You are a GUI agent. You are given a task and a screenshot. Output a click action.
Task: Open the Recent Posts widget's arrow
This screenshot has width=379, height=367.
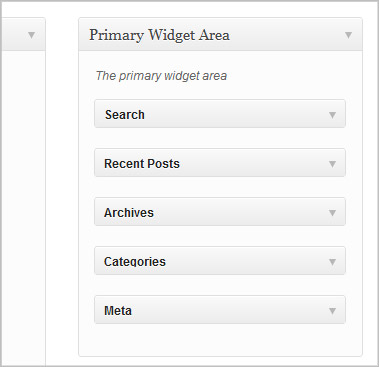pos(332,164)
